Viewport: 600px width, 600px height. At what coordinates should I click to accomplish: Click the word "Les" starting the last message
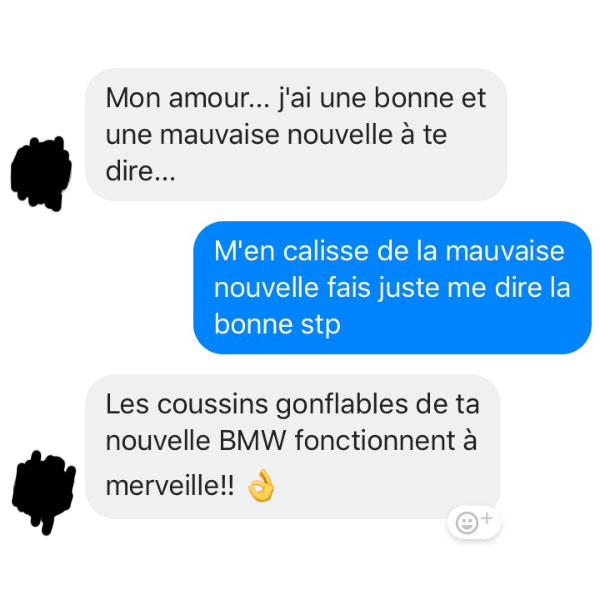(x=127, y=404)
